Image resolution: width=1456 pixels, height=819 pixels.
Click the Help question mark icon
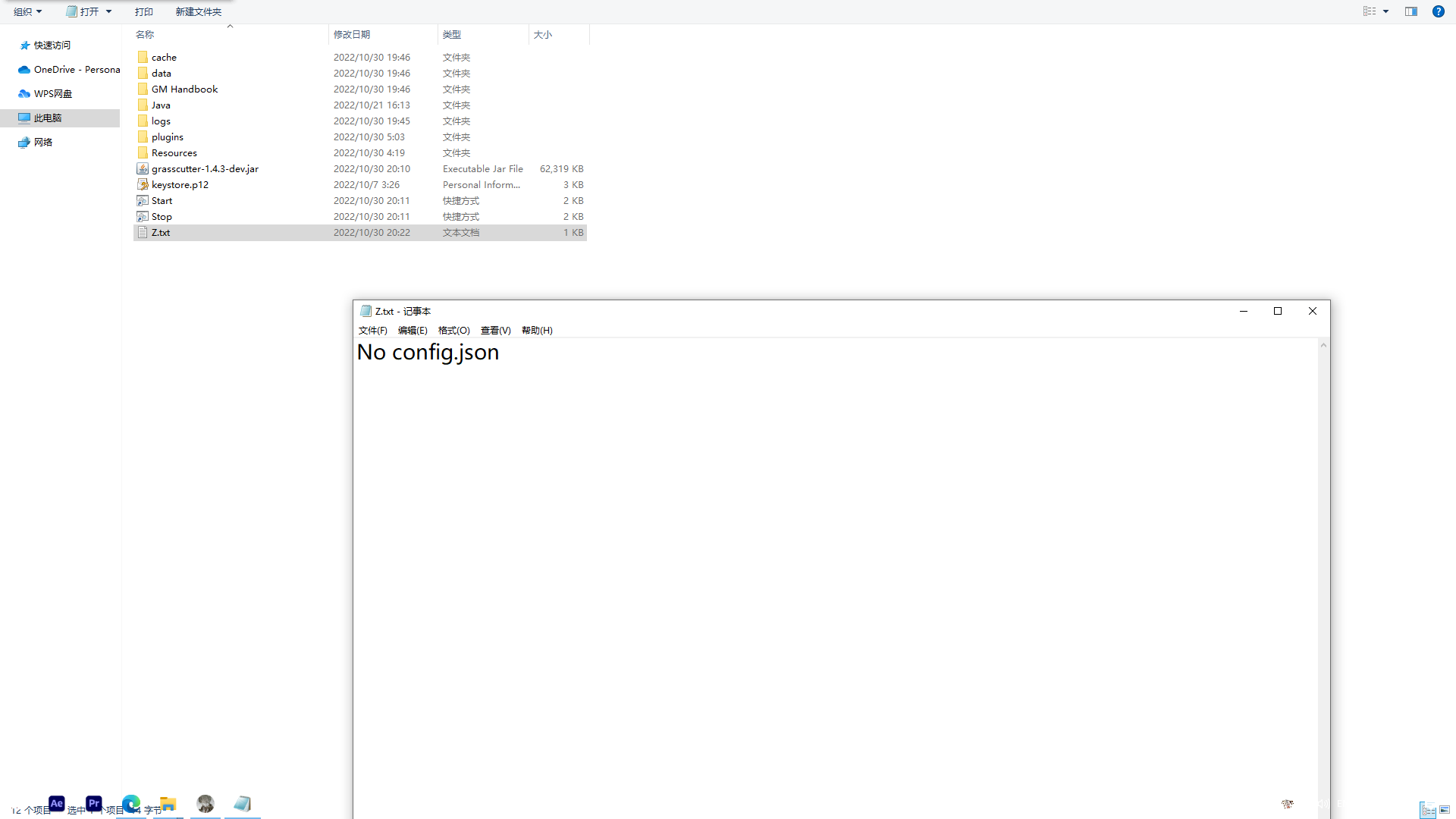1438,11
